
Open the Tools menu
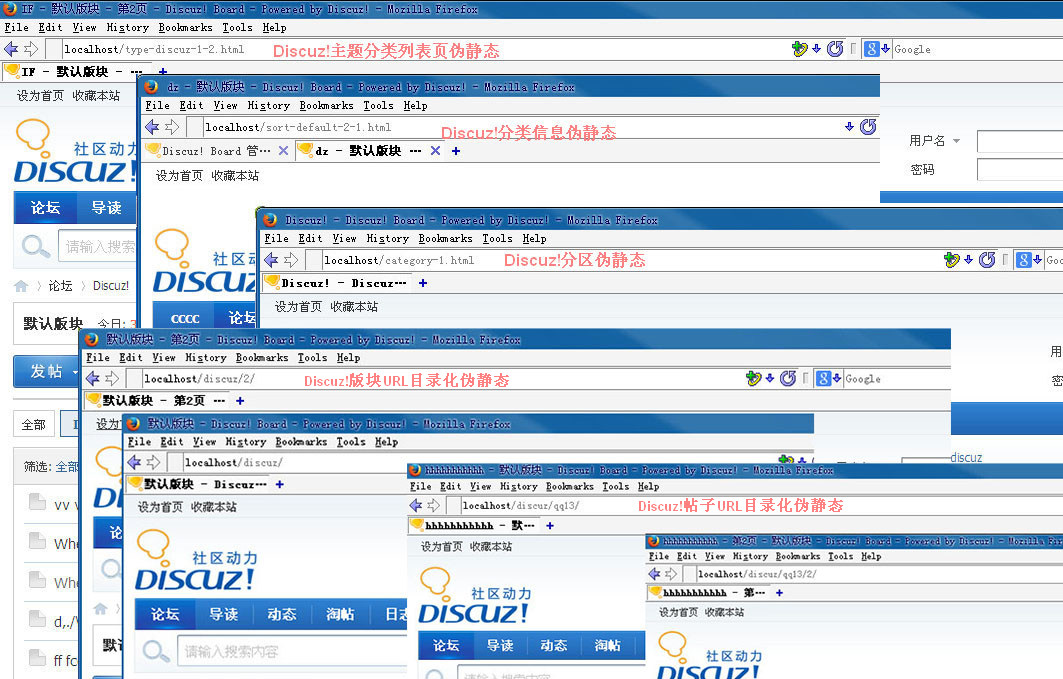pos(236,27)
